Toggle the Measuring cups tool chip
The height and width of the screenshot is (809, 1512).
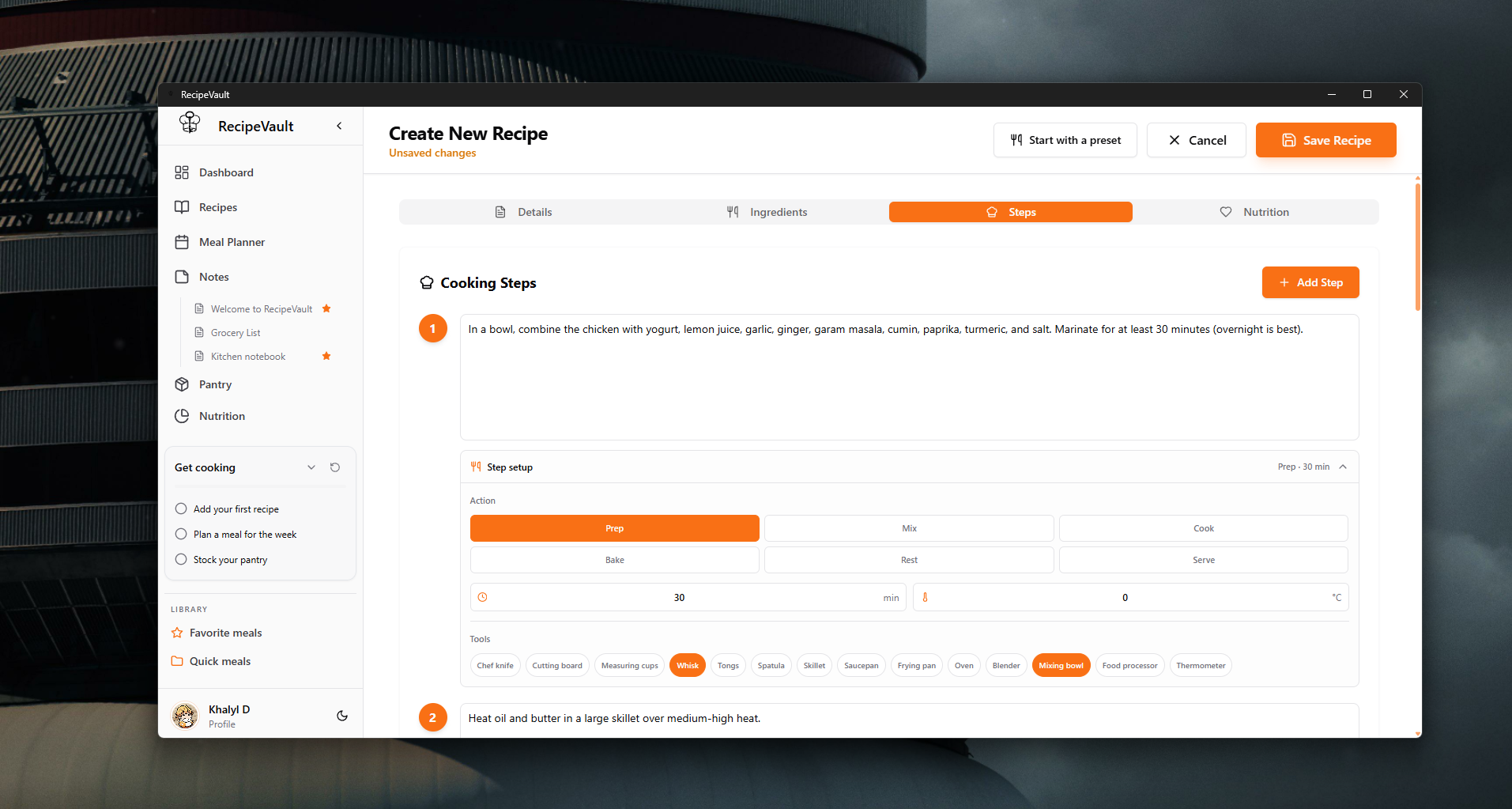[x=629, y=665]
